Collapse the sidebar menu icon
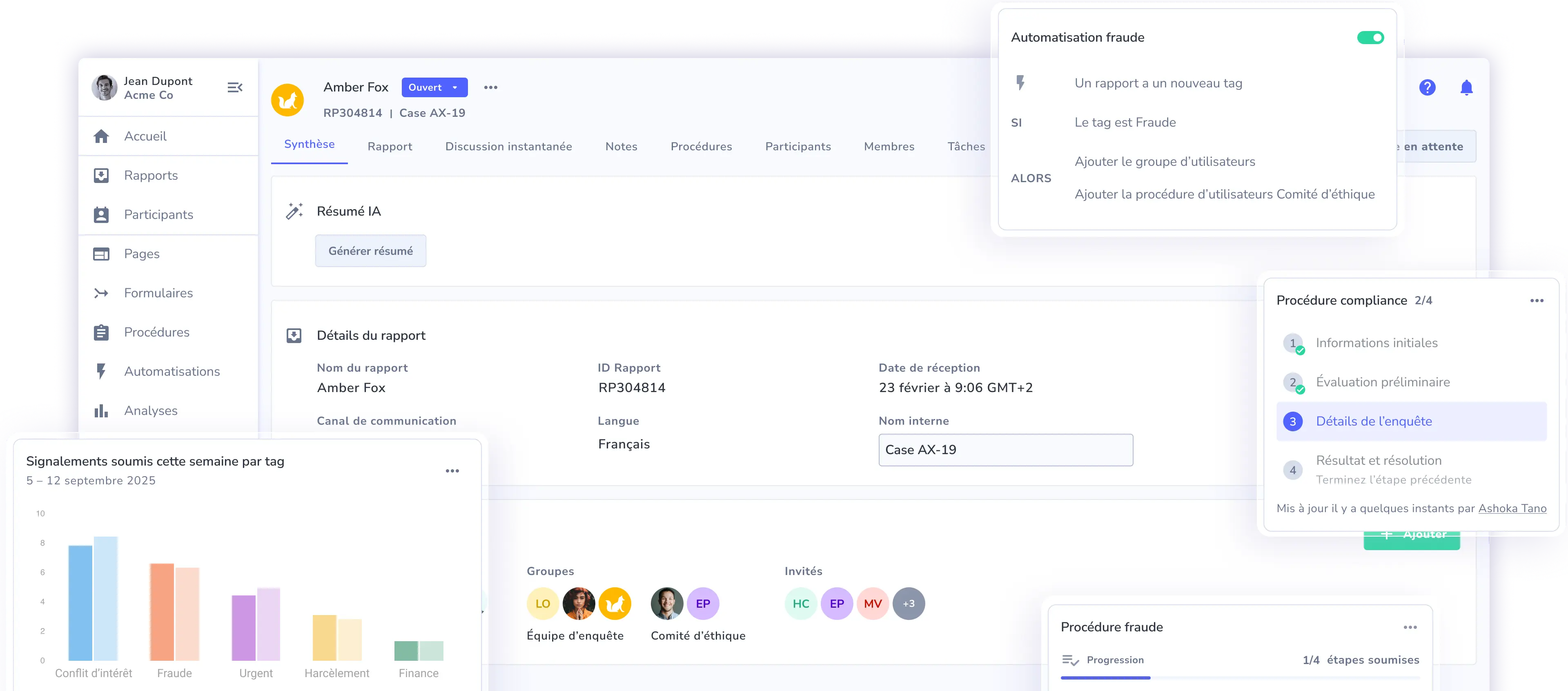Viewport: 1568px width, 691px height. (235, 88)
